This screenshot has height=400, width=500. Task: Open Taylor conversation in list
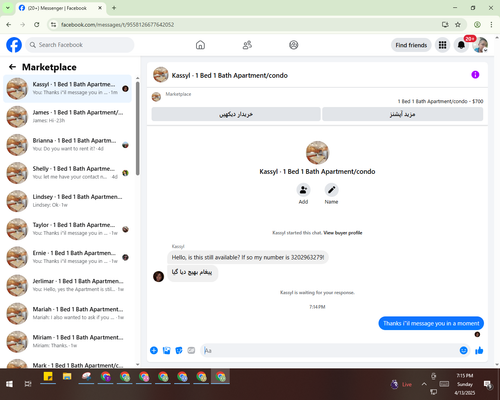67,229
